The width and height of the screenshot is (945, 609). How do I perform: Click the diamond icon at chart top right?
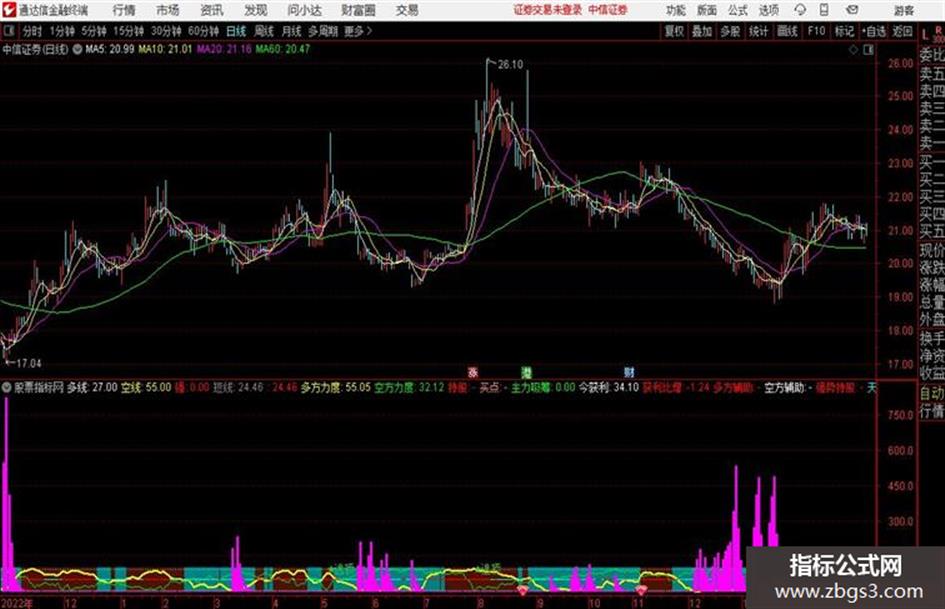[853, 50]
